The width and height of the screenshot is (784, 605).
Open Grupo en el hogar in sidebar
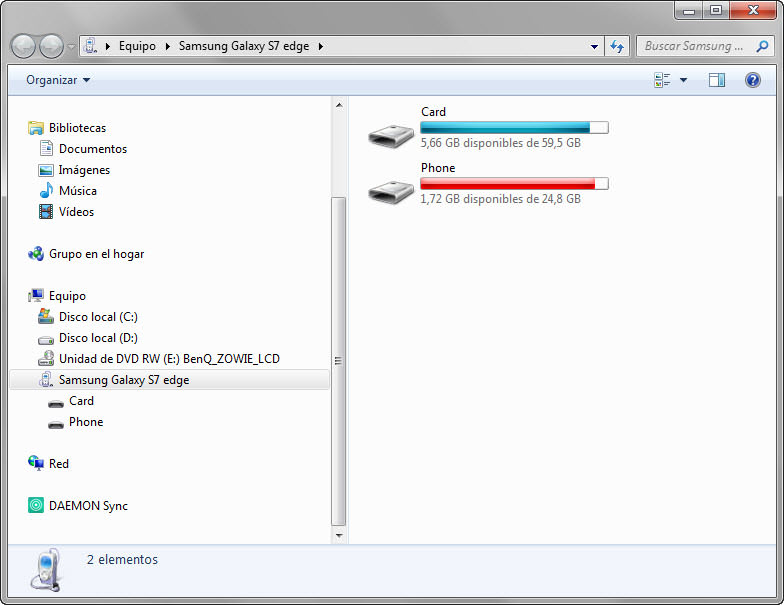click(x=96, y=254)
